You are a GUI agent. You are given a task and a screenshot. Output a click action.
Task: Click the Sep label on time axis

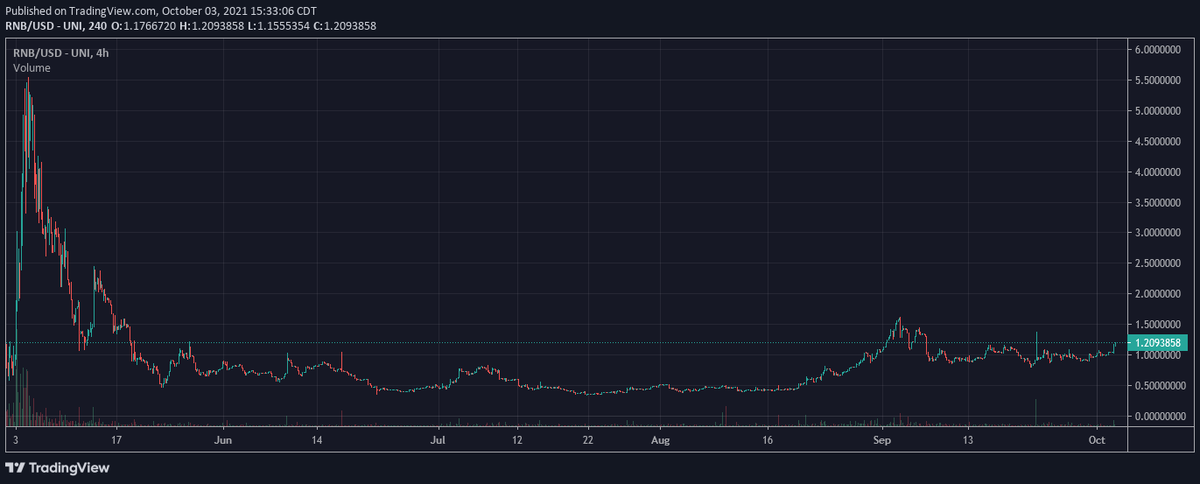(881, 439)
